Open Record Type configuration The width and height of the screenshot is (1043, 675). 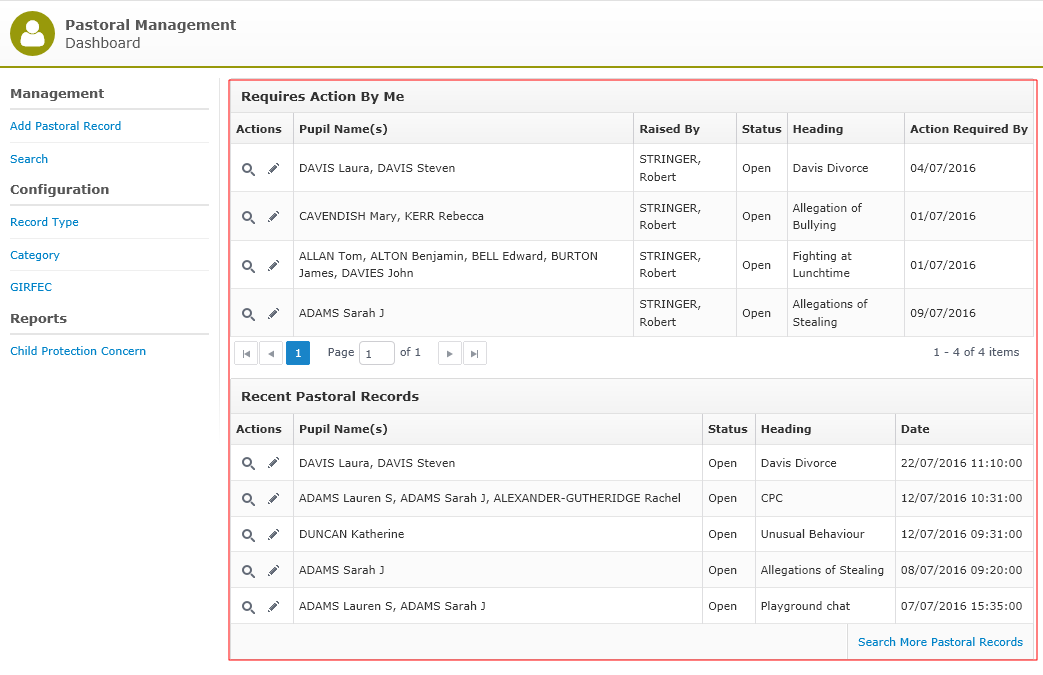[44, 222]
